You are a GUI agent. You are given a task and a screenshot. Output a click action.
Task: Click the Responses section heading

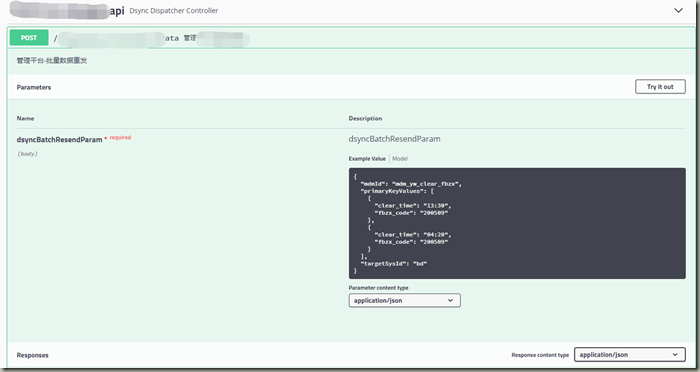pos(33,355)
